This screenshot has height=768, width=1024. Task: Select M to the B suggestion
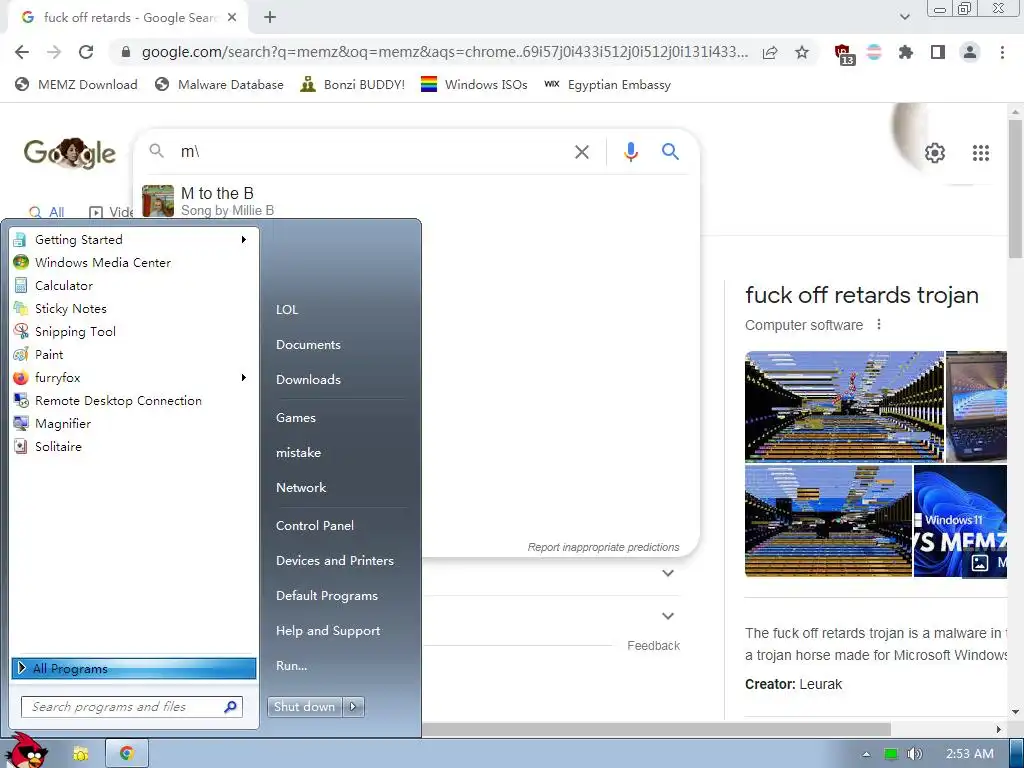tap(416, 201)
